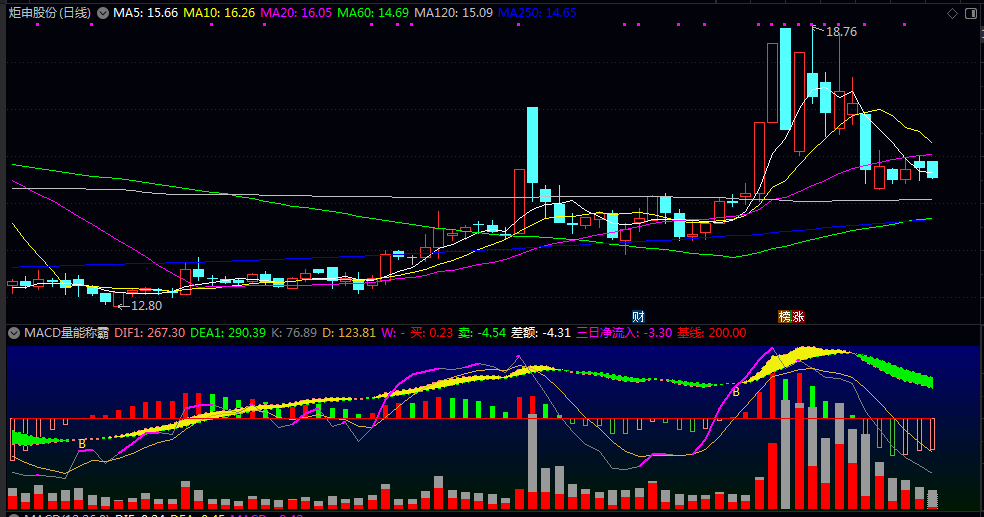
Task: Click the 炬申股份 (日线) chart title
Action: 49,13
